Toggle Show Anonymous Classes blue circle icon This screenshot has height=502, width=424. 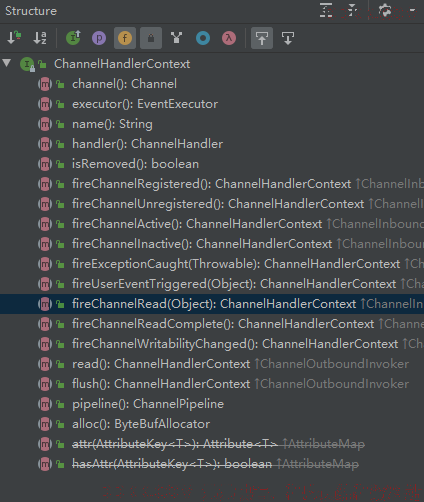tap(203, 38)
